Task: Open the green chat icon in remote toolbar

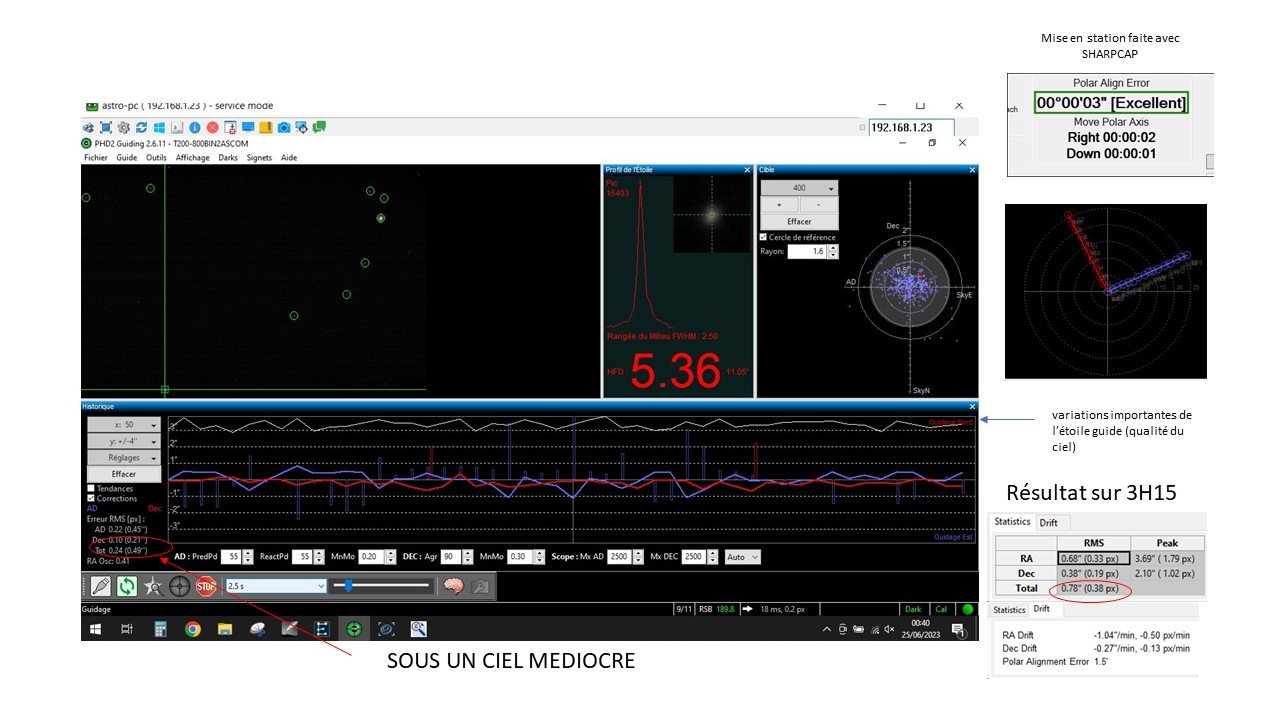Action: [x=320, y=127]
